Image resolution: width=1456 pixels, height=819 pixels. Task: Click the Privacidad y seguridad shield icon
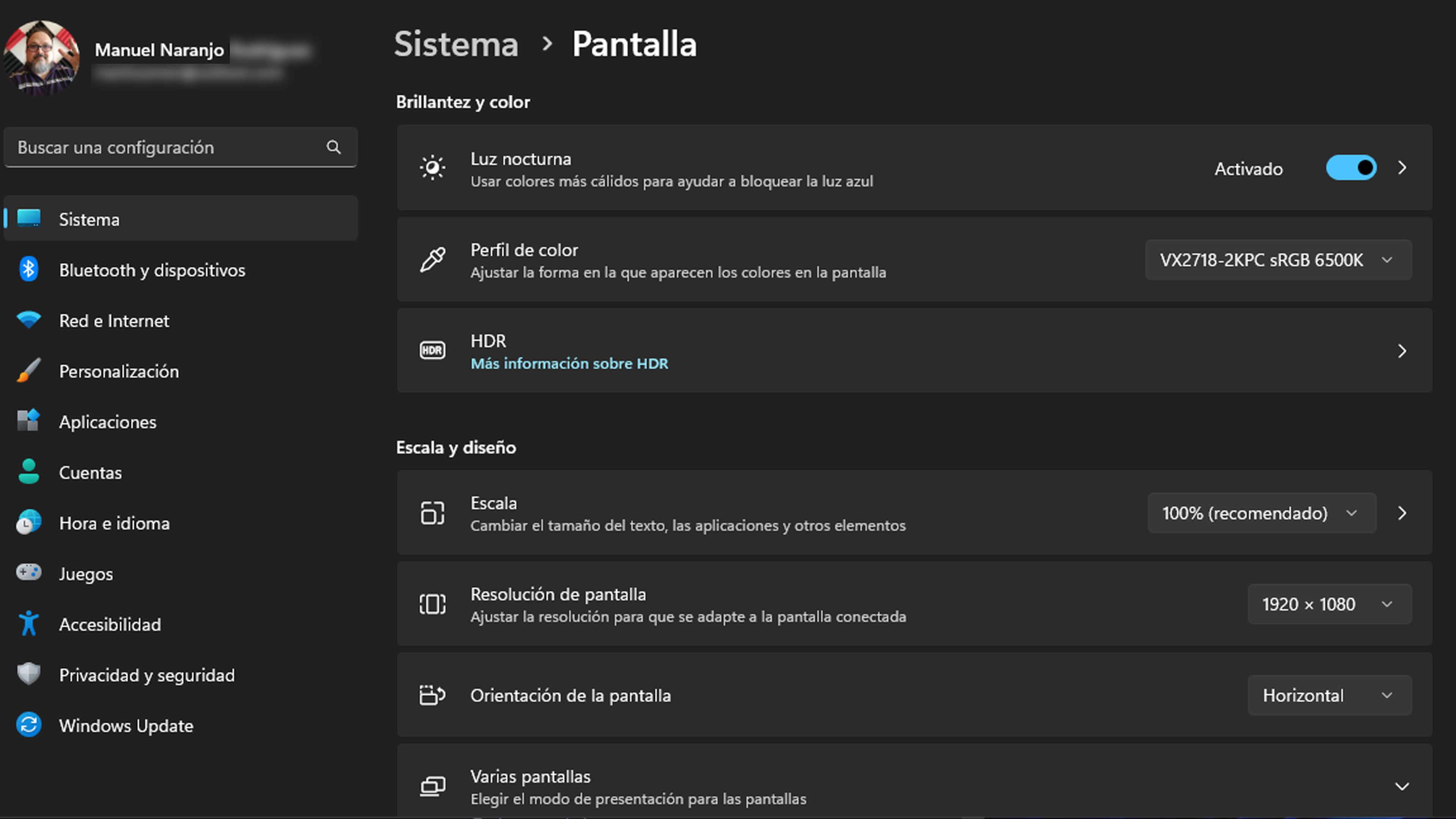click(28, 674)
